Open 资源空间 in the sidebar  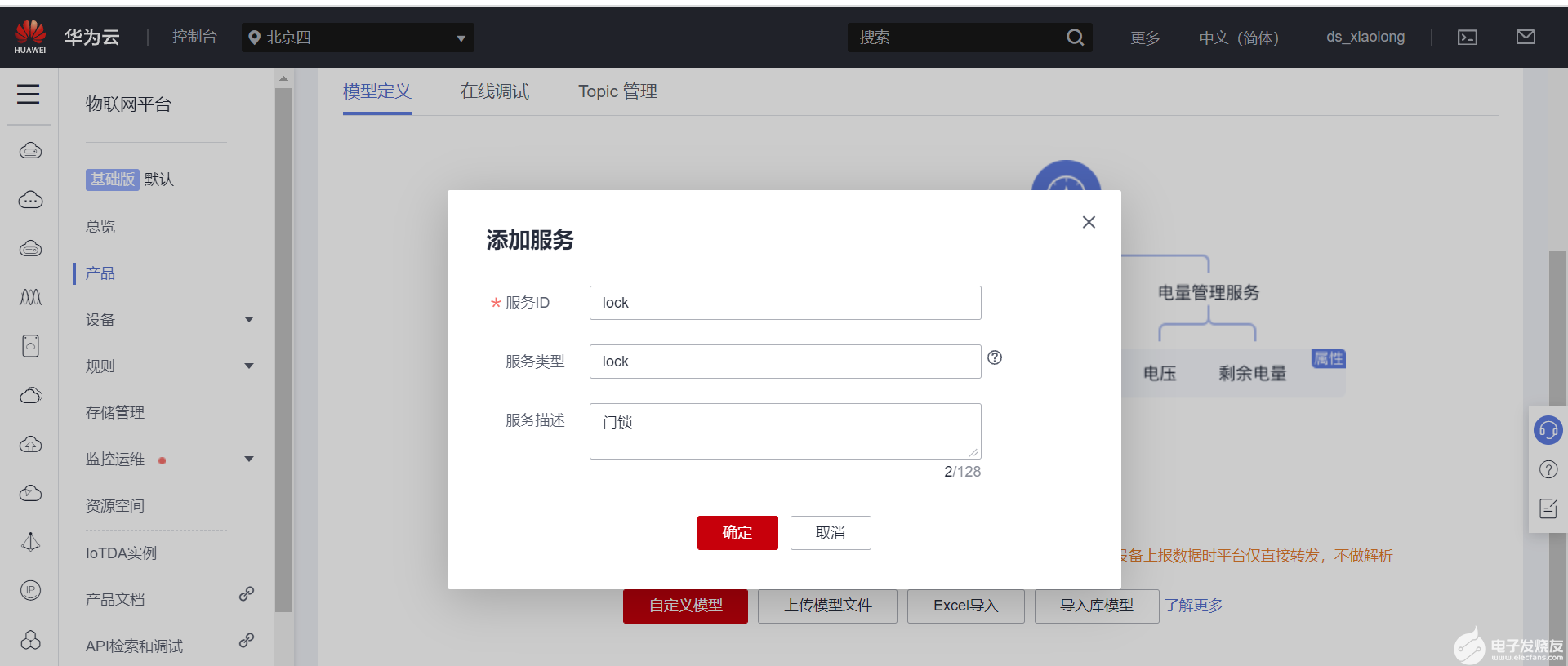tap(115, 506)
